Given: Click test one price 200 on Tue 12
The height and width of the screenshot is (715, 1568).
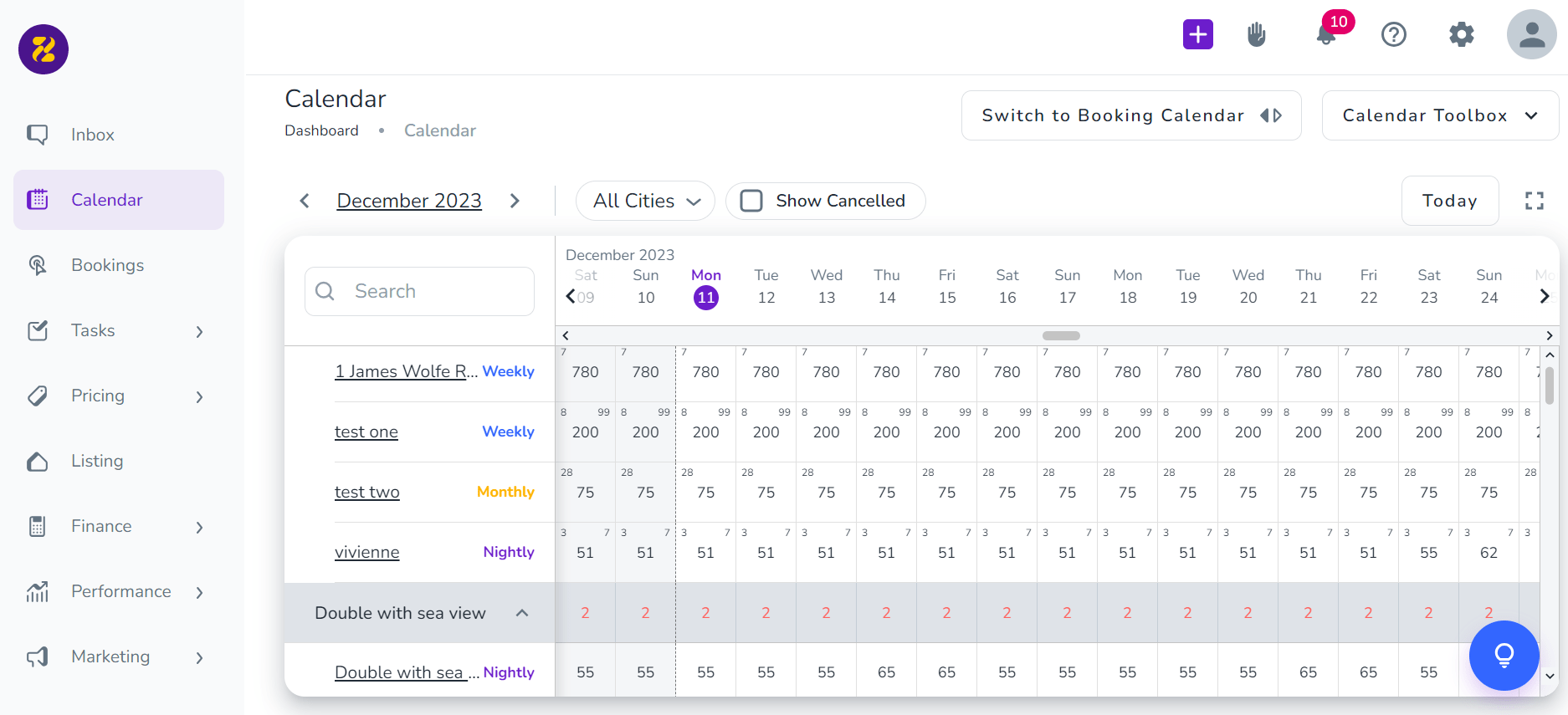Looking at the screenshot, I should pyautogui.click(x=766, y=432).
